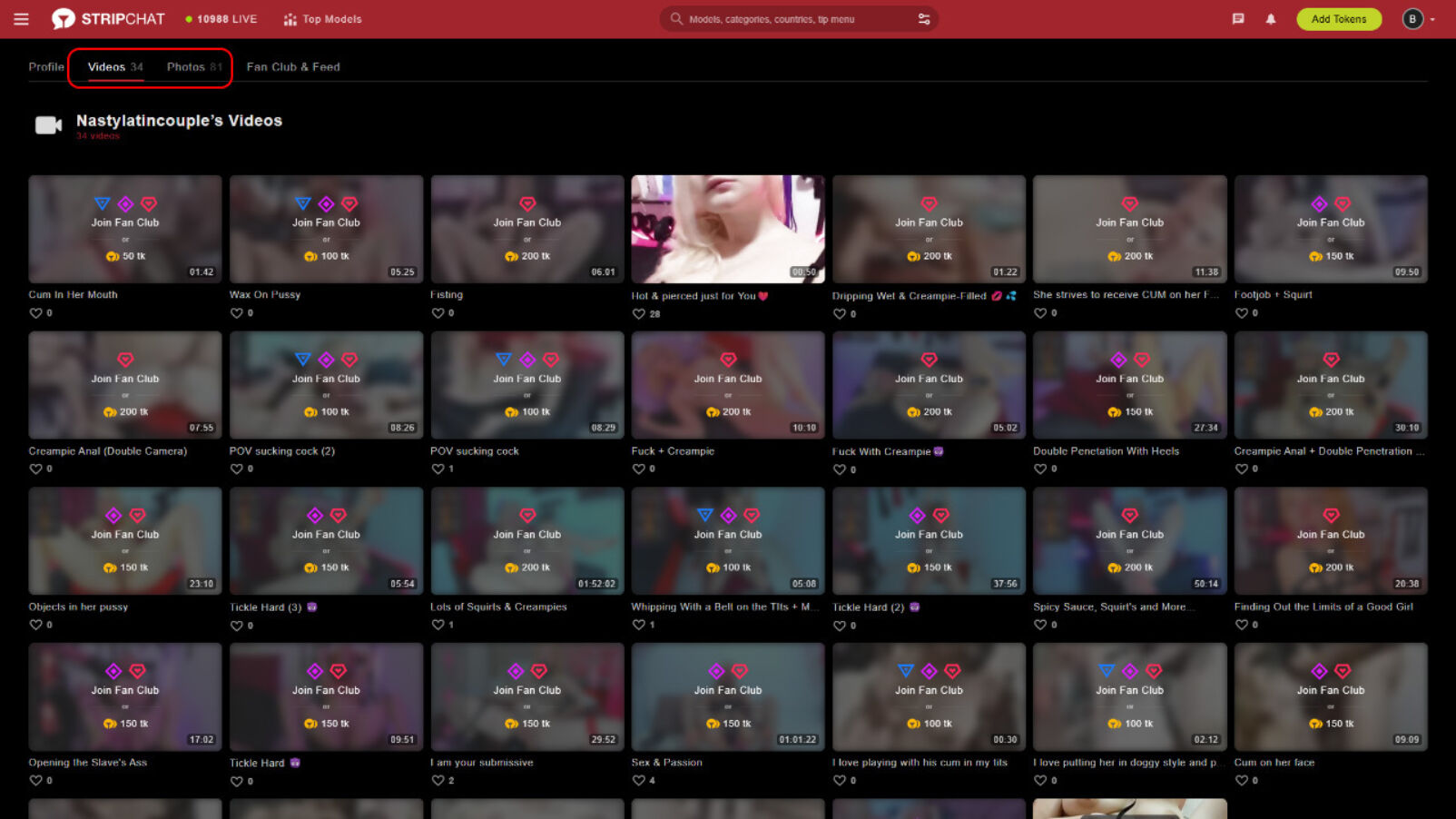Open the B profile avatar menu
The height and width of the screenshot is (819, 1456).
(x=1412, y=18)
